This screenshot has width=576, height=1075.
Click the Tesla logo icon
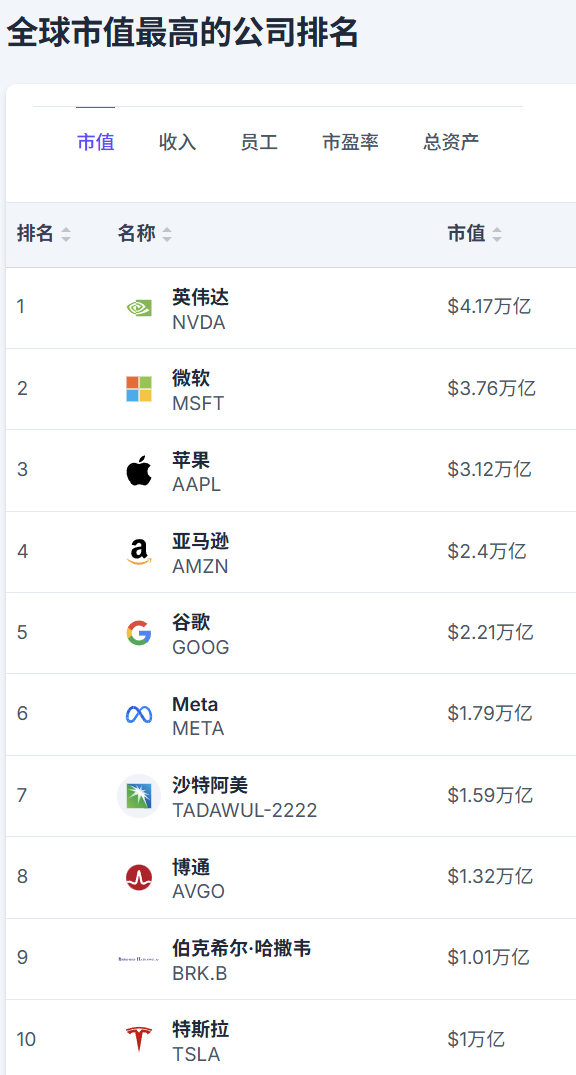coord(139,1039)
